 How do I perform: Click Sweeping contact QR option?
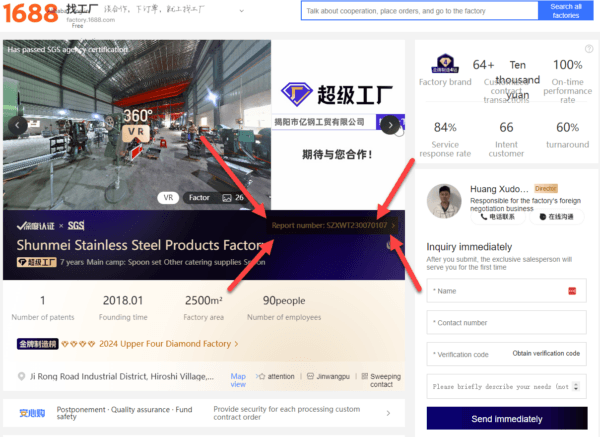point(382,380)
